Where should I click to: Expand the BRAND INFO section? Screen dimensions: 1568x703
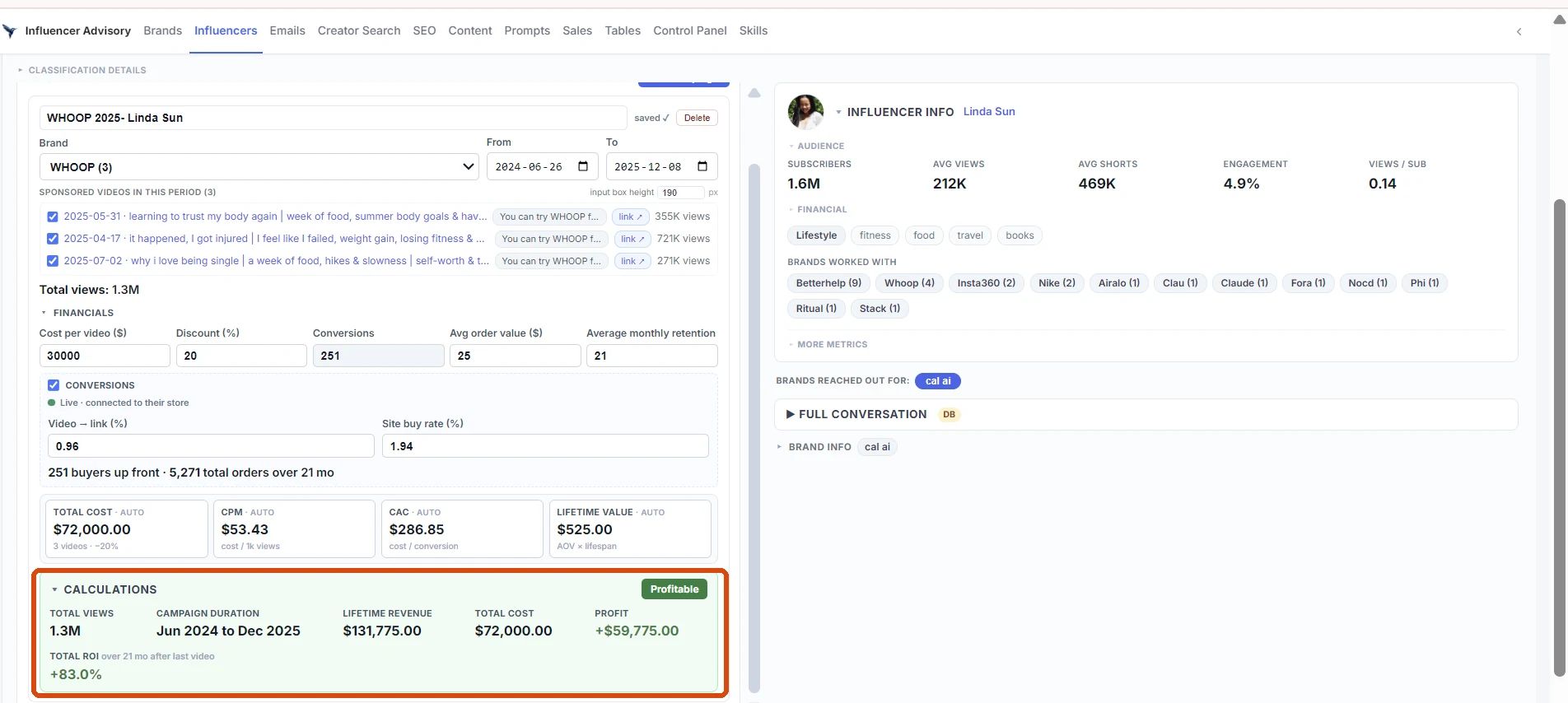[814, 447]
